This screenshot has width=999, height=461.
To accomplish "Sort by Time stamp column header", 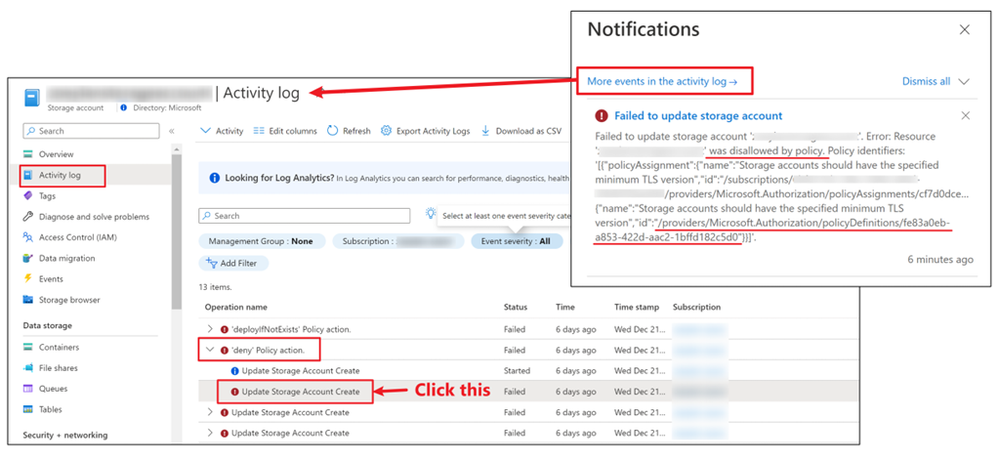I will (636, 307).
